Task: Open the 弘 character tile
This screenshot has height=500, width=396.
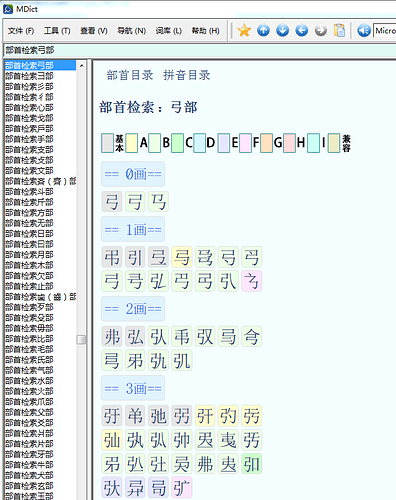Action: (135, 337)
